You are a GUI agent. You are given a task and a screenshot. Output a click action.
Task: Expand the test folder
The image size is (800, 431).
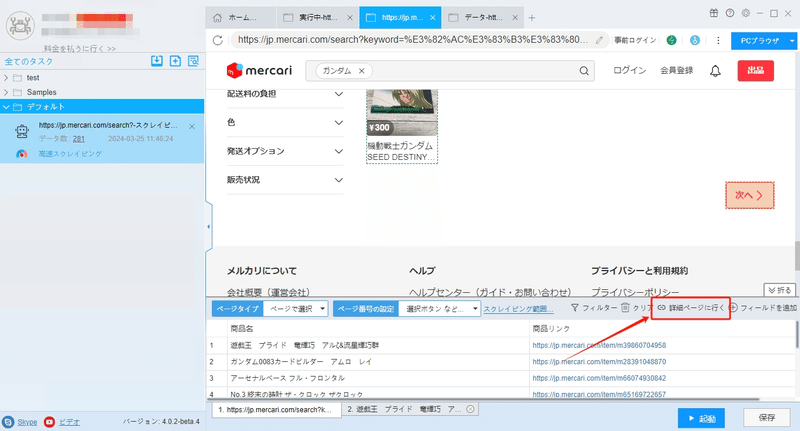point(6,78)
